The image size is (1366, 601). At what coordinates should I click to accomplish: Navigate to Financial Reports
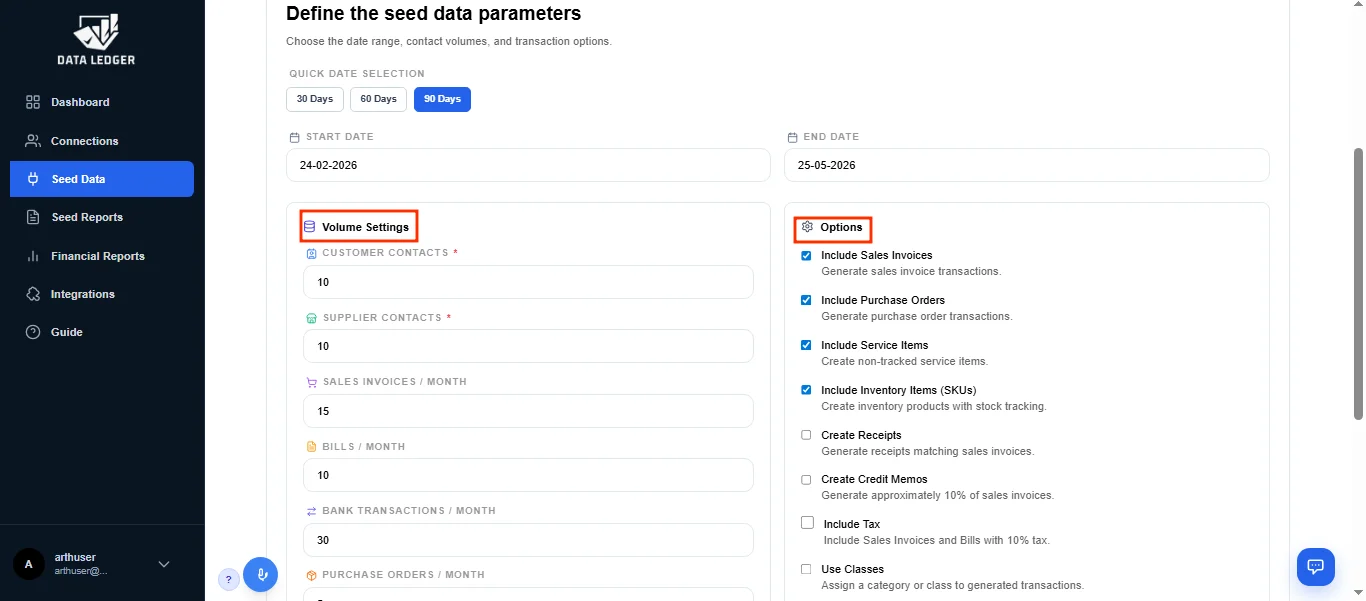[x=102, y=256]
